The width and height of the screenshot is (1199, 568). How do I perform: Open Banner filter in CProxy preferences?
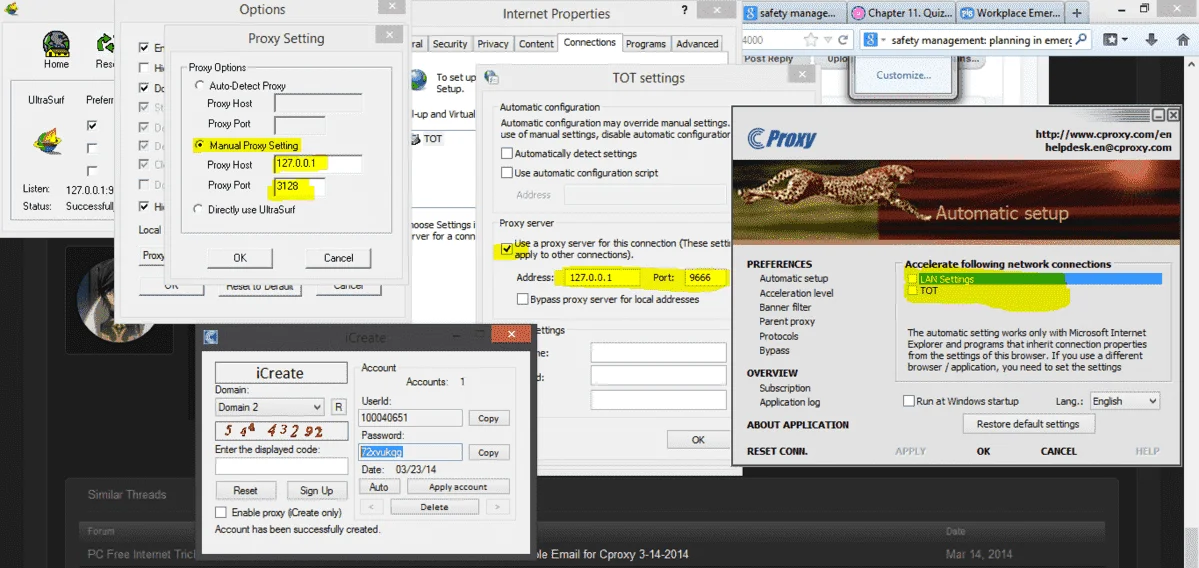785,307
